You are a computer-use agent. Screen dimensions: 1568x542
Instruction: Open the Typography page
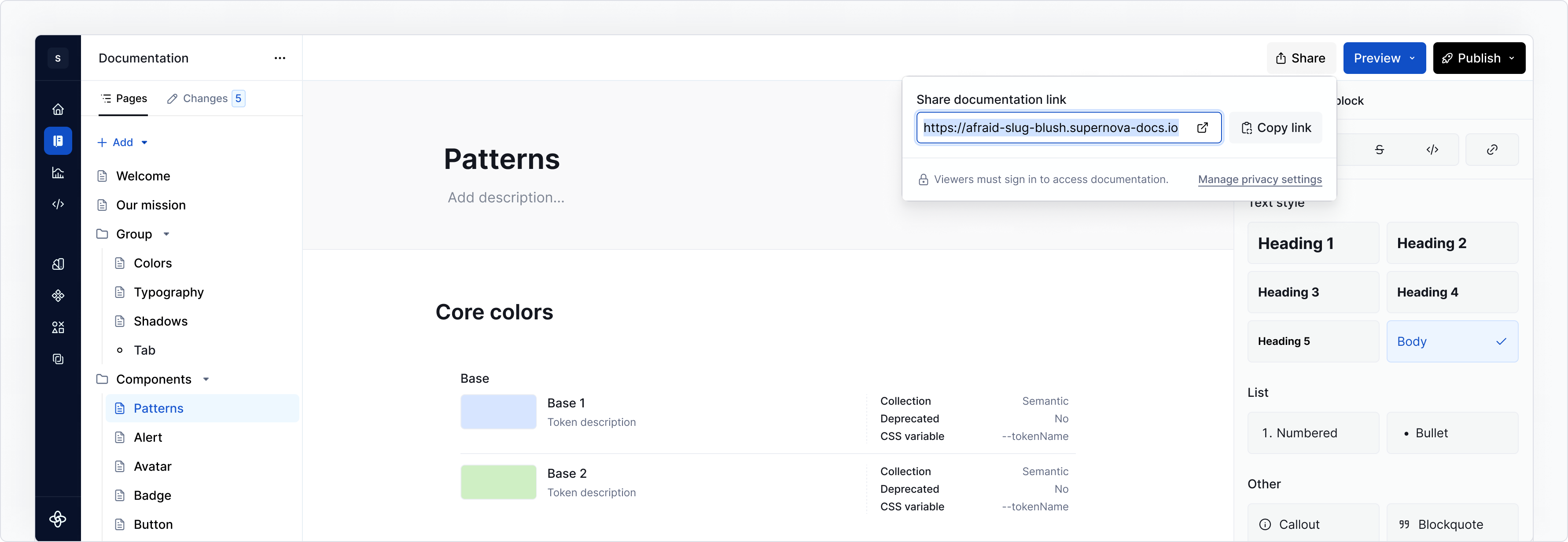(169, 293)
